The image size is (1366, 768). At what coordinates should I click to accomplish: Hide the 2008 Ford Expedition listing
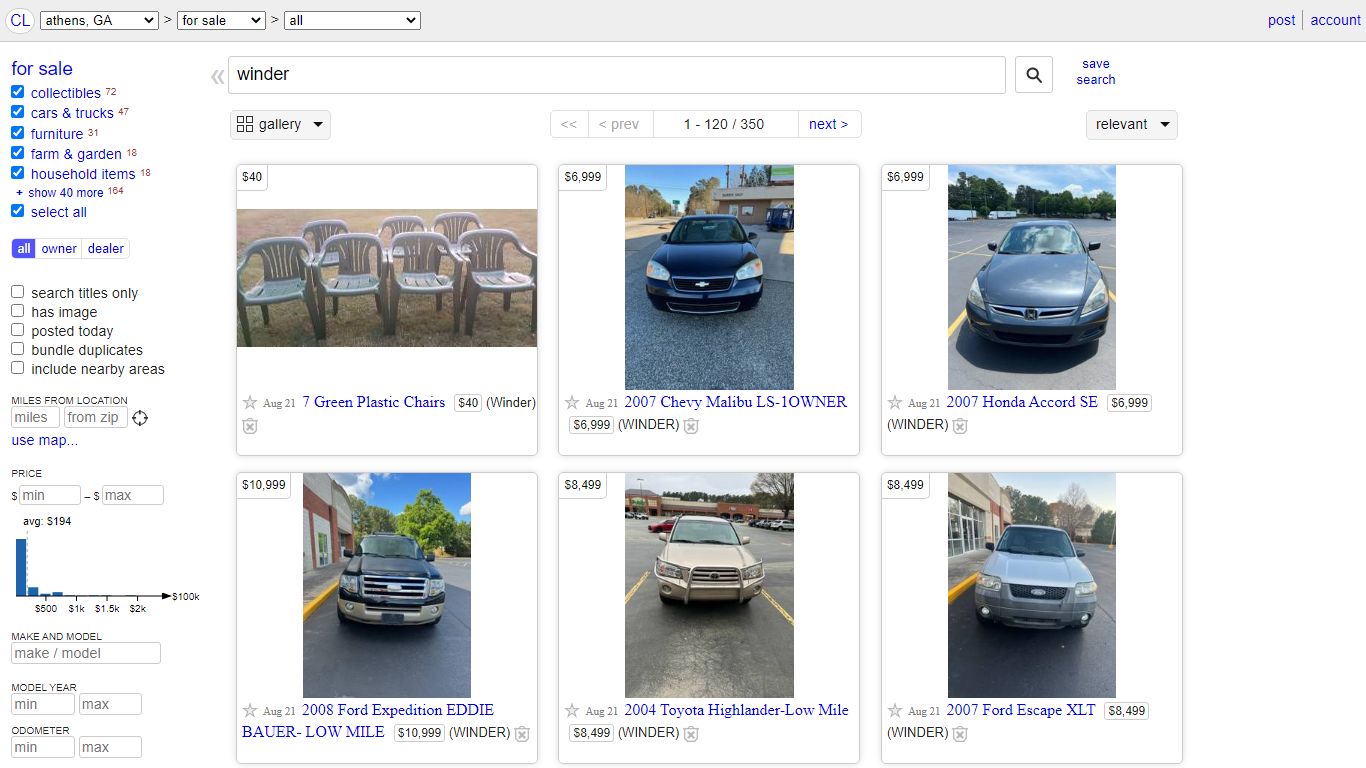(x=522, y=734)
